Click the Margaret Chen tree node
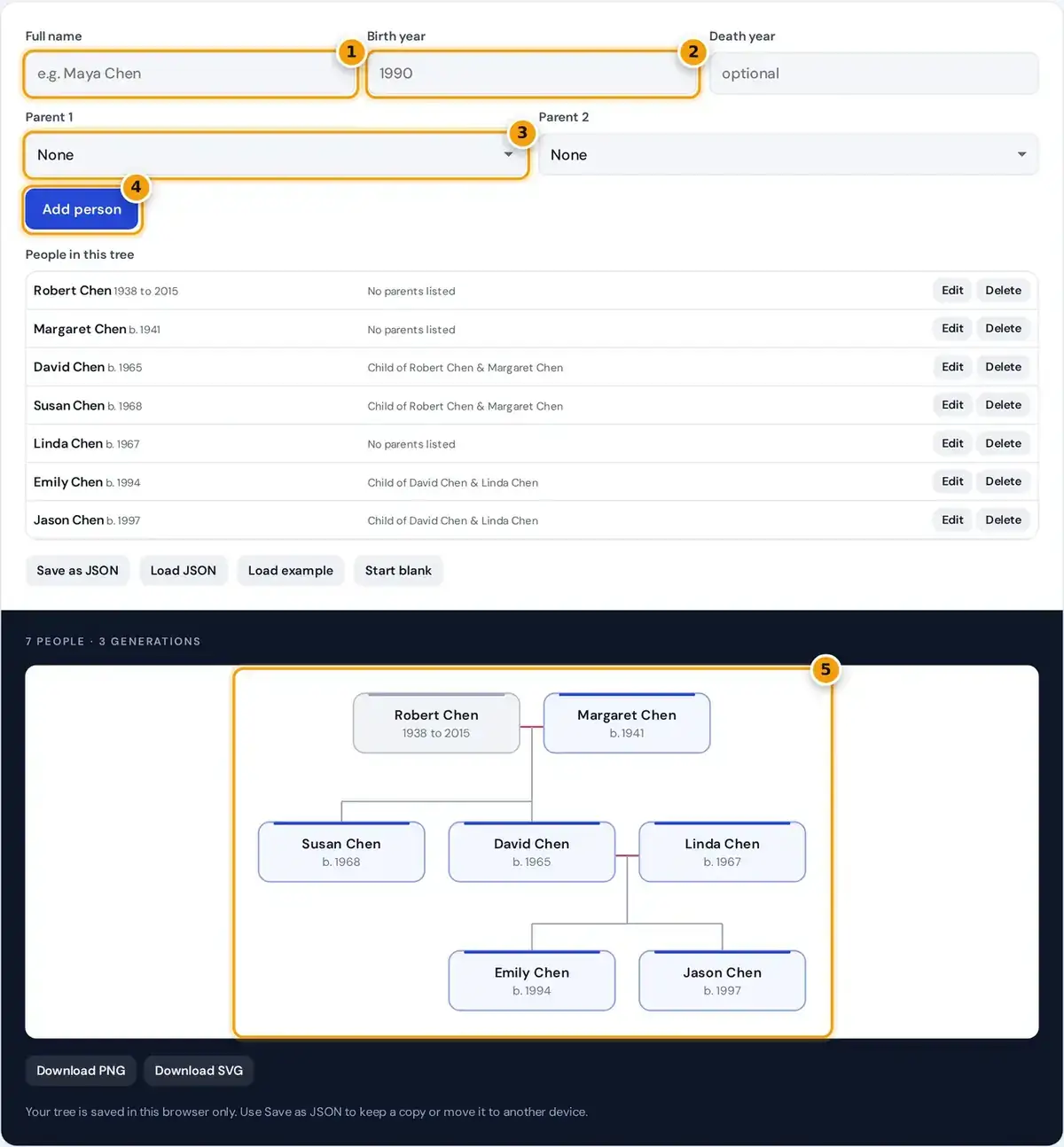The width and height of the screenshot is (1064, 1147). click(627, 723)
